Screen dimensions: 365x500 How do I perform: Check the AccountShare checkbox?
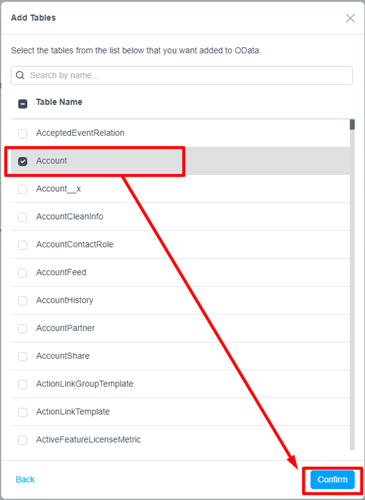coord(23,356)
